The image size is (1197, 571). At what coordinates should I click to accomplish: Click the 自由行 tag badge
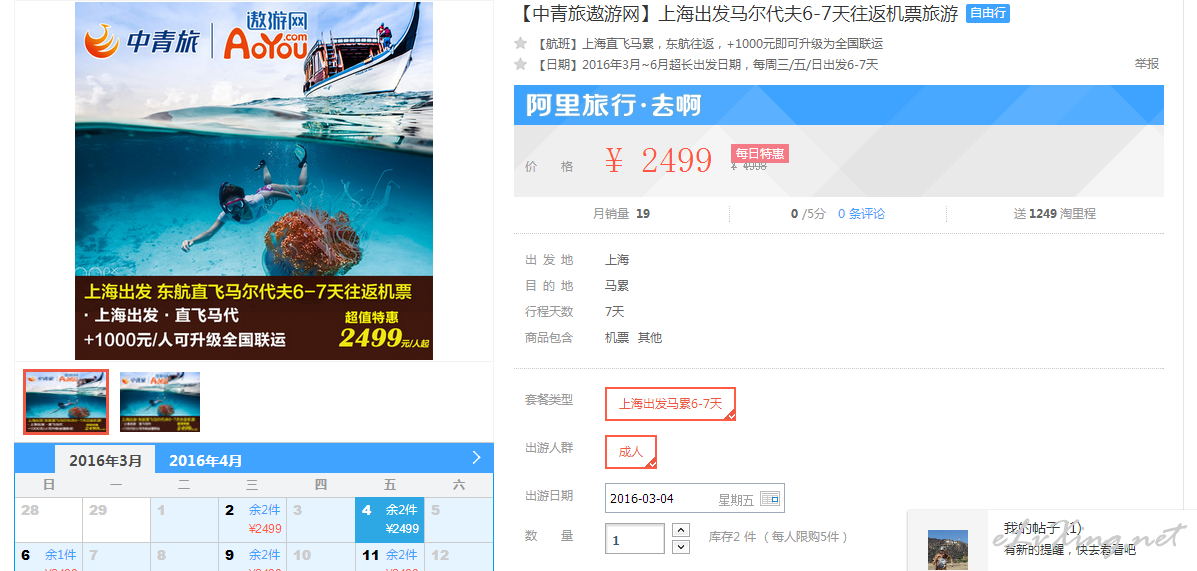[x=988, y=13]
